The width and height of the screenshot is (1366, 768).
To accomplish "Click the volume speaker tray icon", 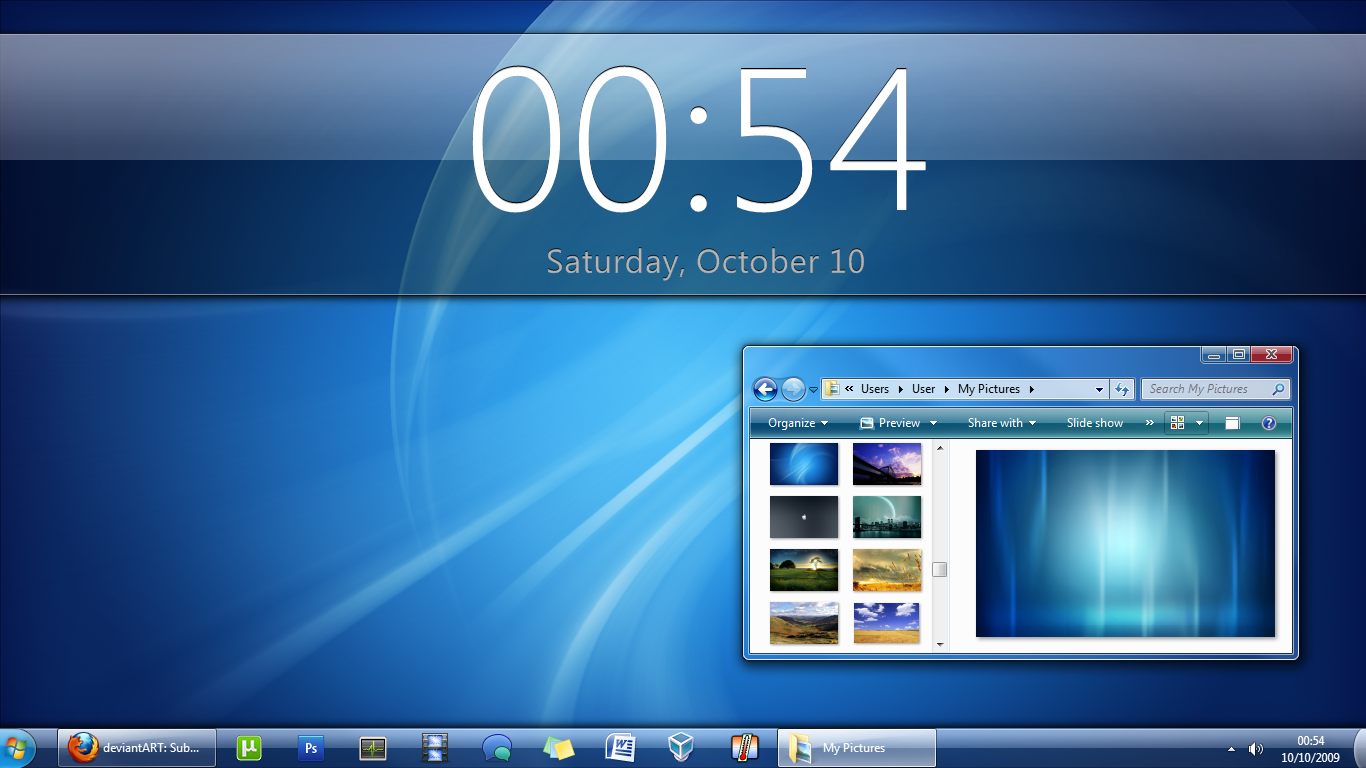I will coord(1256,748).
